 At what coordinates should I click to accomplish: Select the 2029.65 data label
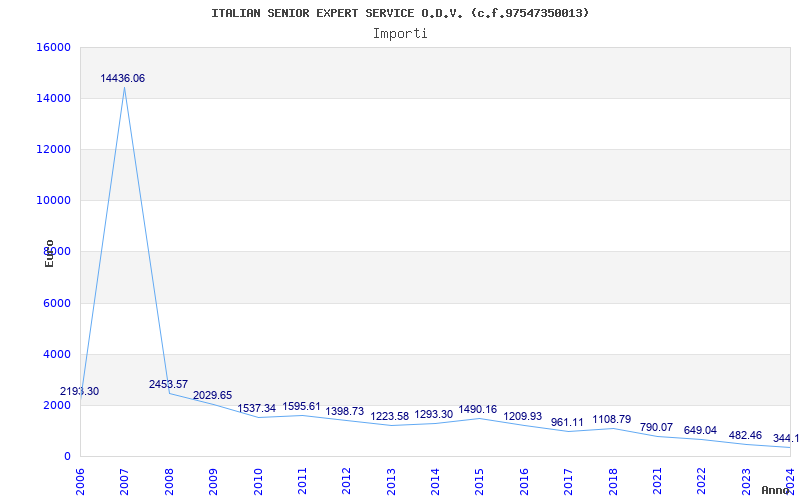pos(212,395)
